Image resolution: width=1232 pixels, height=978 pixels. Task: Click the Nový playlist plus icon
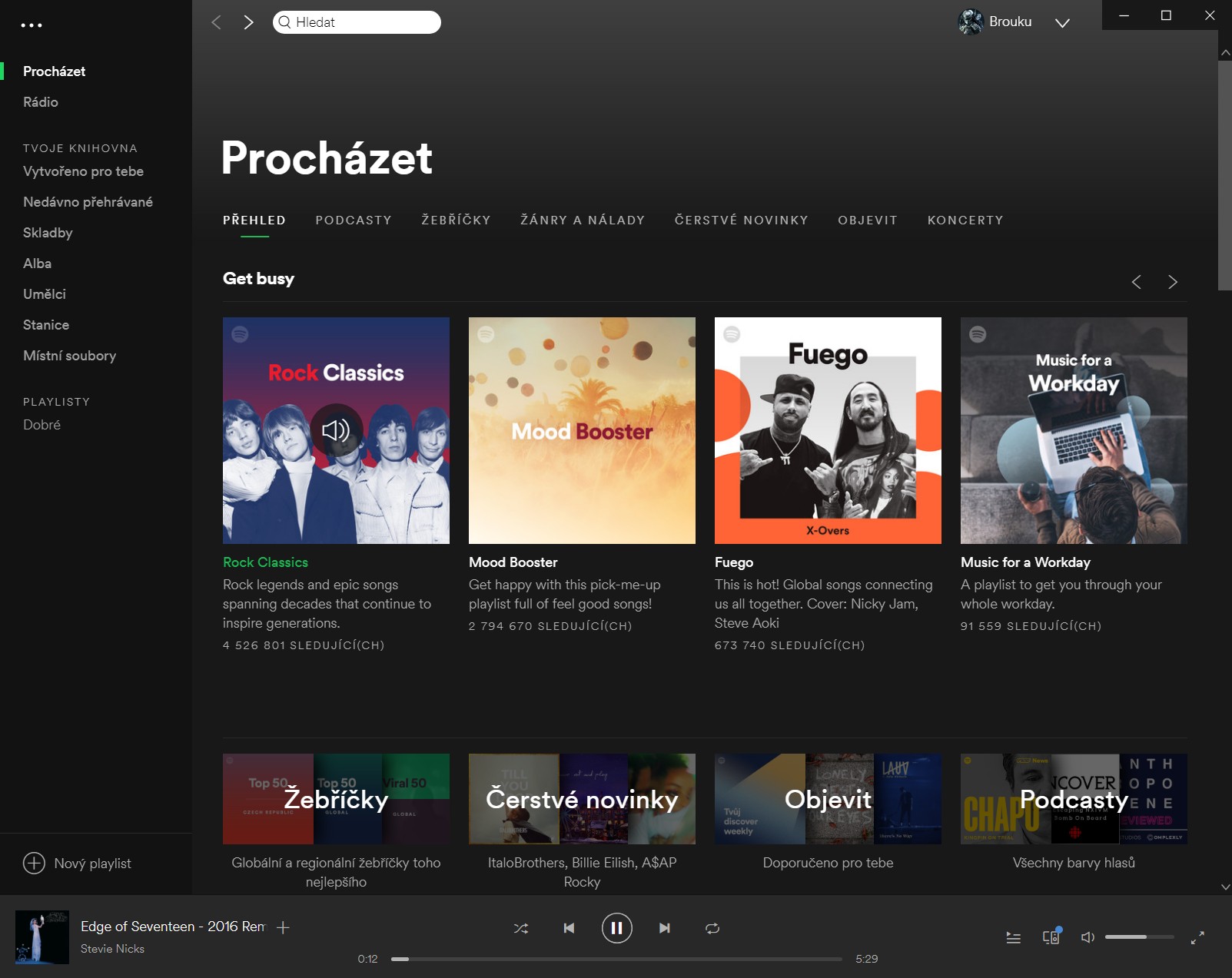[34, 864]
